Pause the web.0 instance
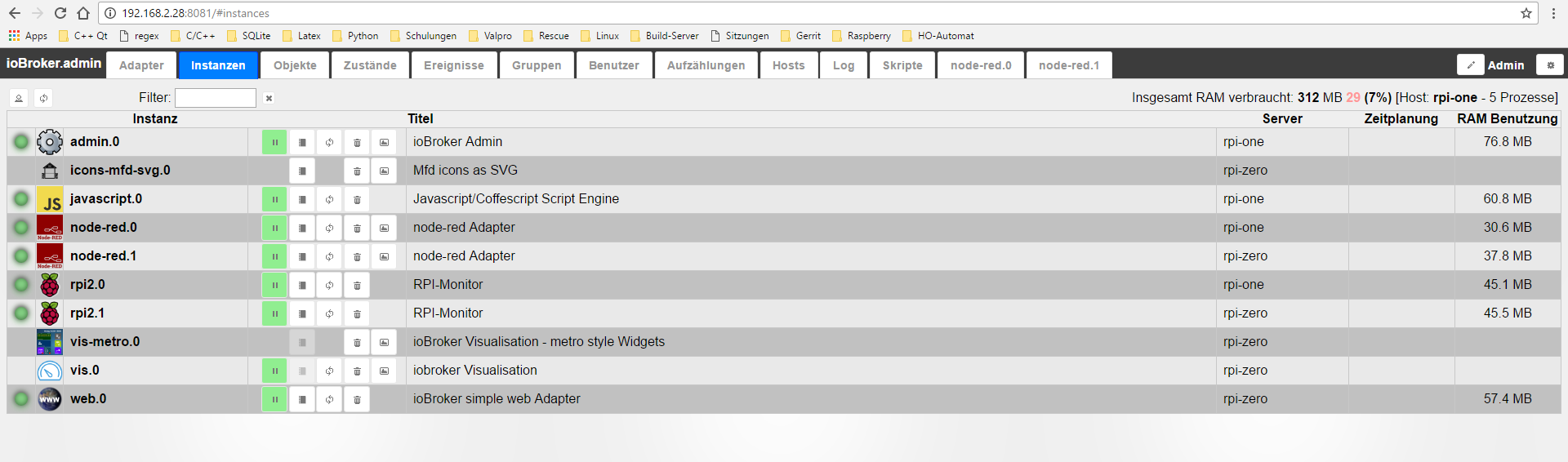 click(x=274, y=399)
